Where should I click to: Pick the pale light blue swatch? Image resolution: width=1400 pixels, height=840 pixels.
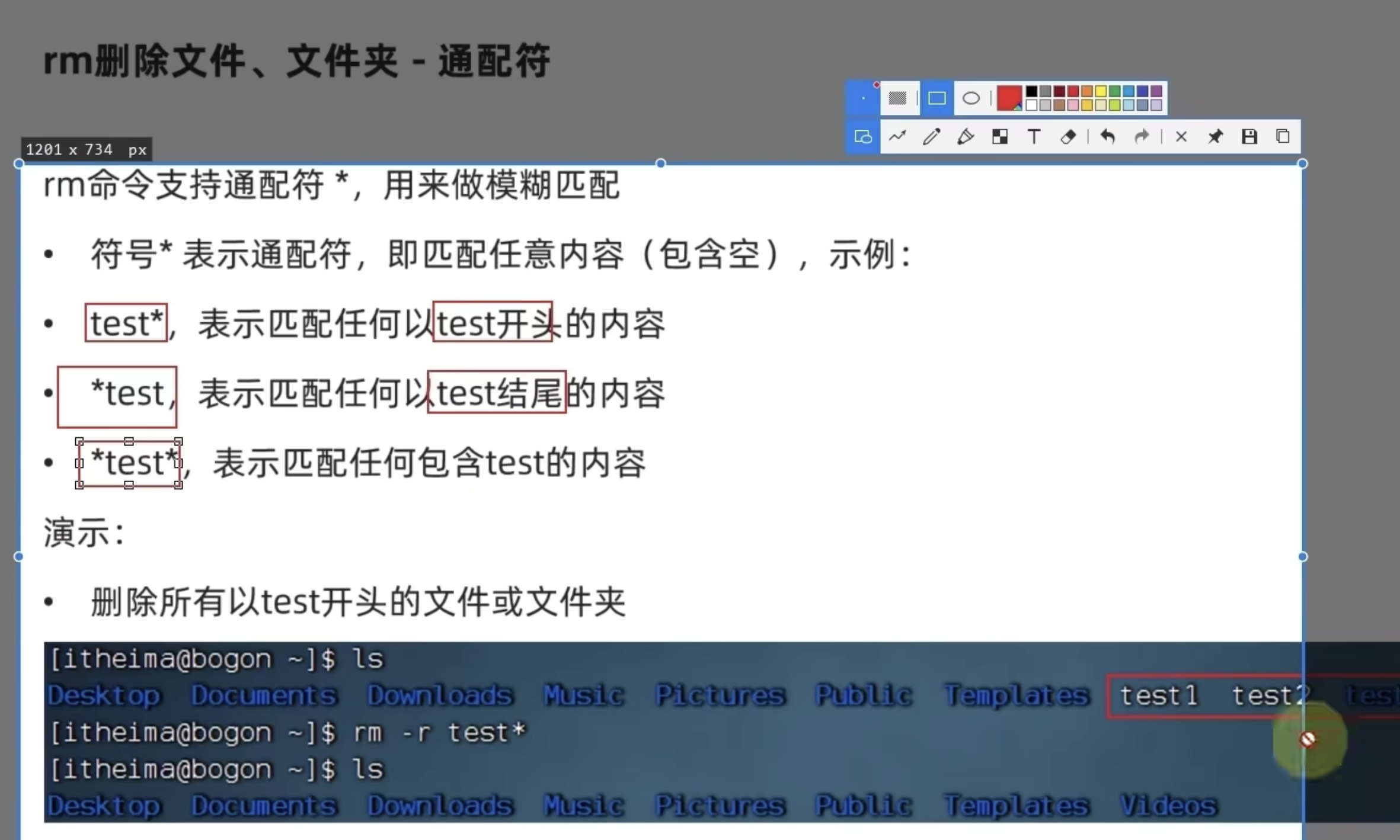click(x=1129, y=105)
